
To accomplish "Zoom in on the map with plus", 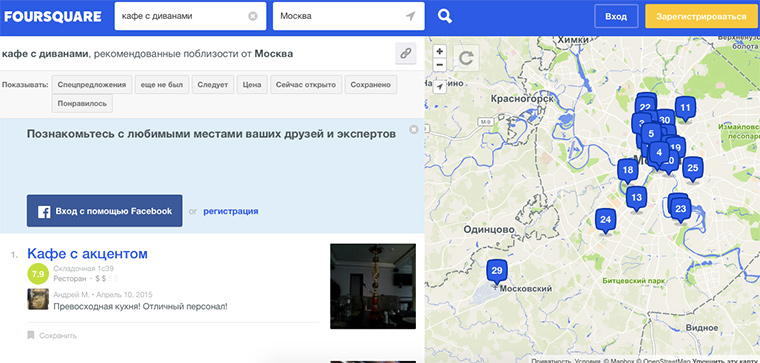I will pos(439,51).
